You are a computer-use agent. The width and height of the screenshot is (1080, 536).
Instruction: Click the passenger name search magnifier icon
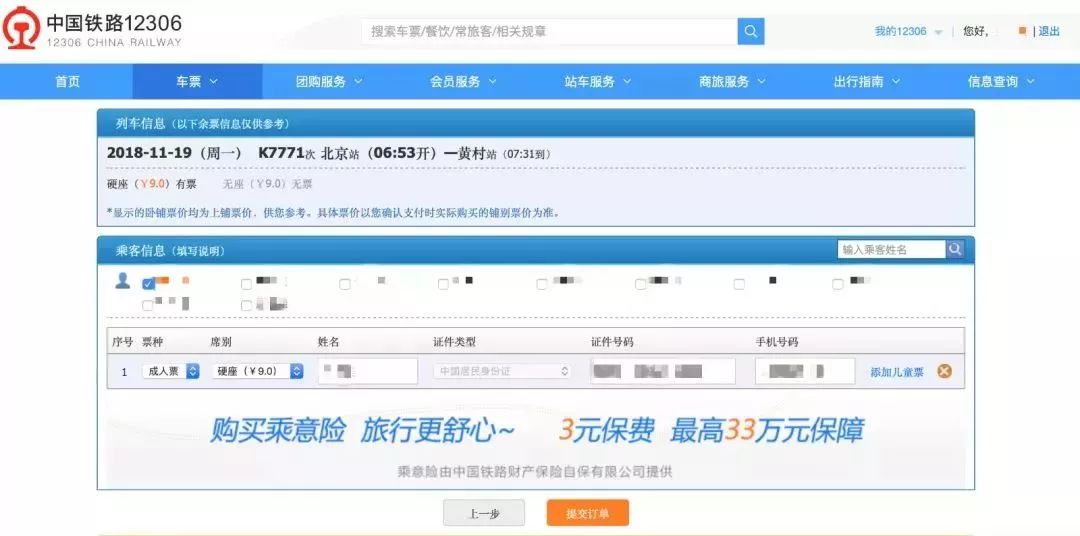point(955,249)
